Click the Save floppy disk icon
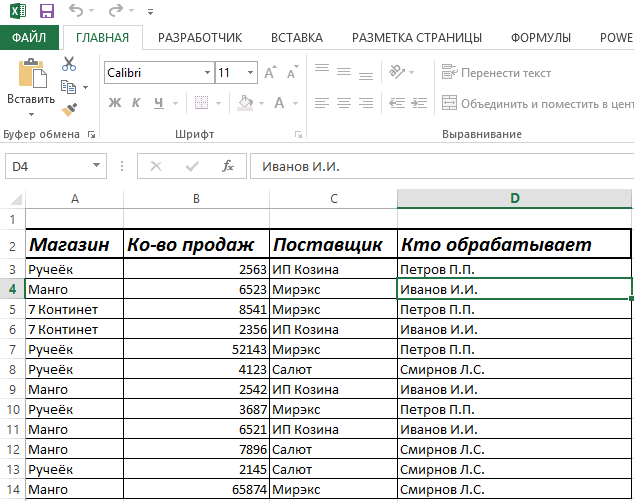Image resolution: width=634 pixels, height=501 pixels. point(47,11)
